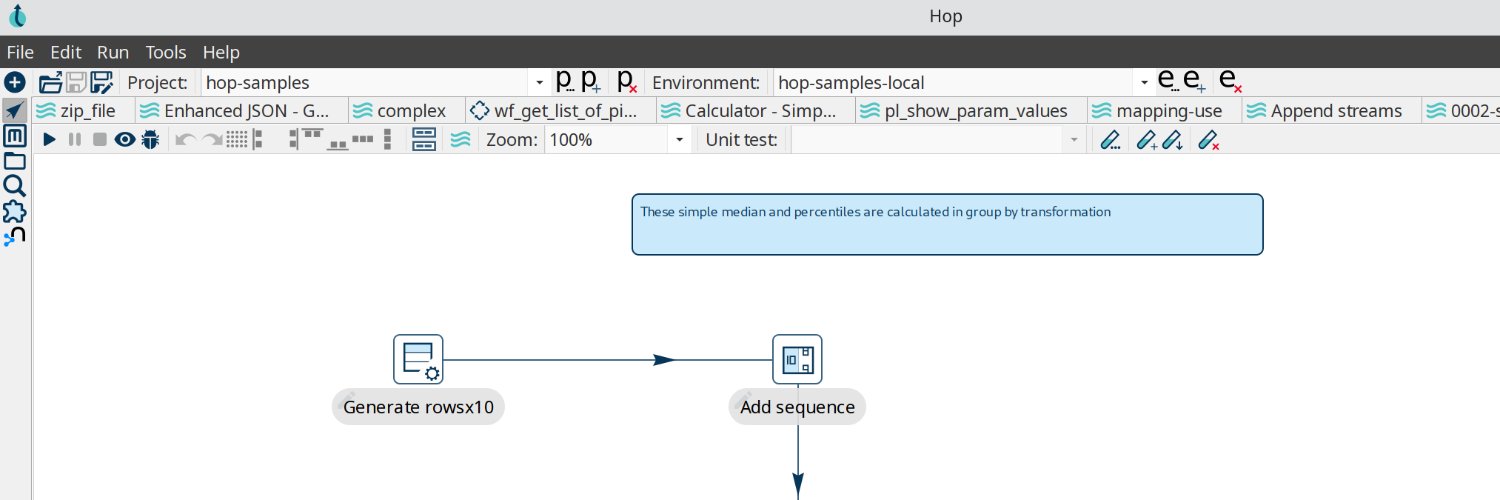Pause the running pipeline
Image resolution: width=1500 pixels, height=500 pixels.
pos(75,140)
